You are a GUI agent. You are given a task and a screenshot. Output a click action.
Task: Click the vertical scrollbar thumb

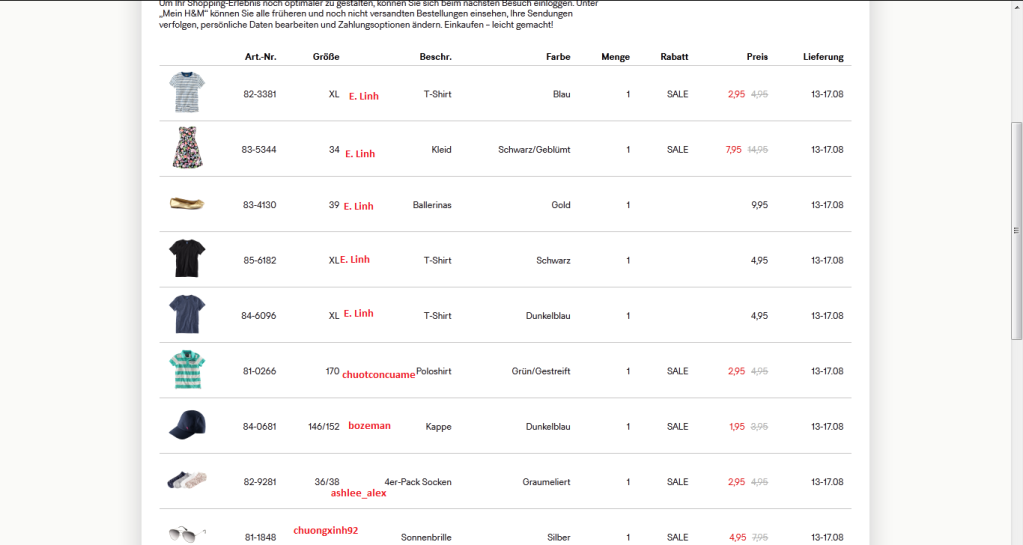1016,230
